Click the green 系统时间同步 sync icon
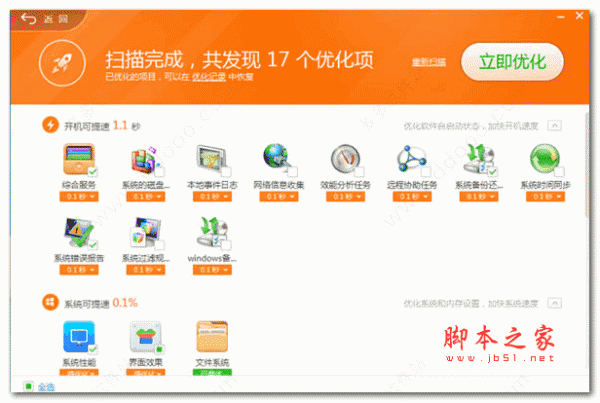The width and height of the screenshot is (600, 403). 545,158
